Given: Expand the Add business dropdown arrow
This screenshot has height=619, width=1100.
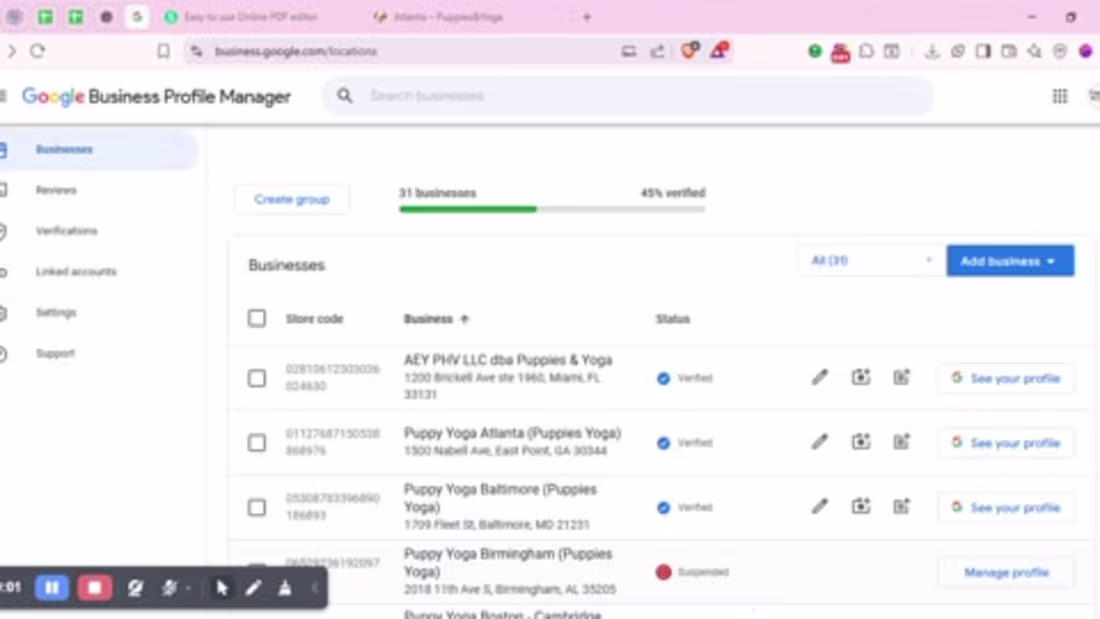Looking at the screenshot, I should 1049,260.
